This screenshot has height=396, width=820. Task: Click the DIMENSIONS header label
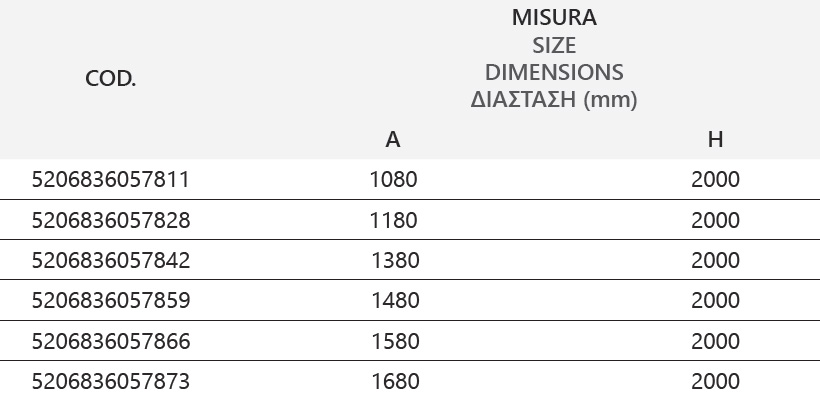pos(554,72)
